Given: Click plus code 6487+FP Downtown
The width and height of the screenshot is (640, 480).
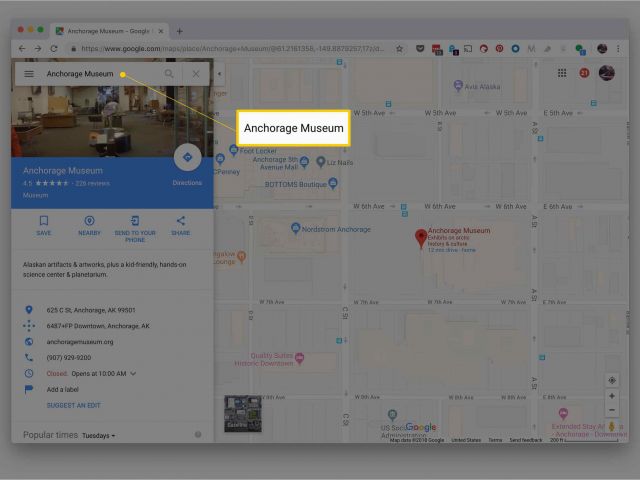Looking at the screenshot, I should pyautogui.click(x=98, y=326).
